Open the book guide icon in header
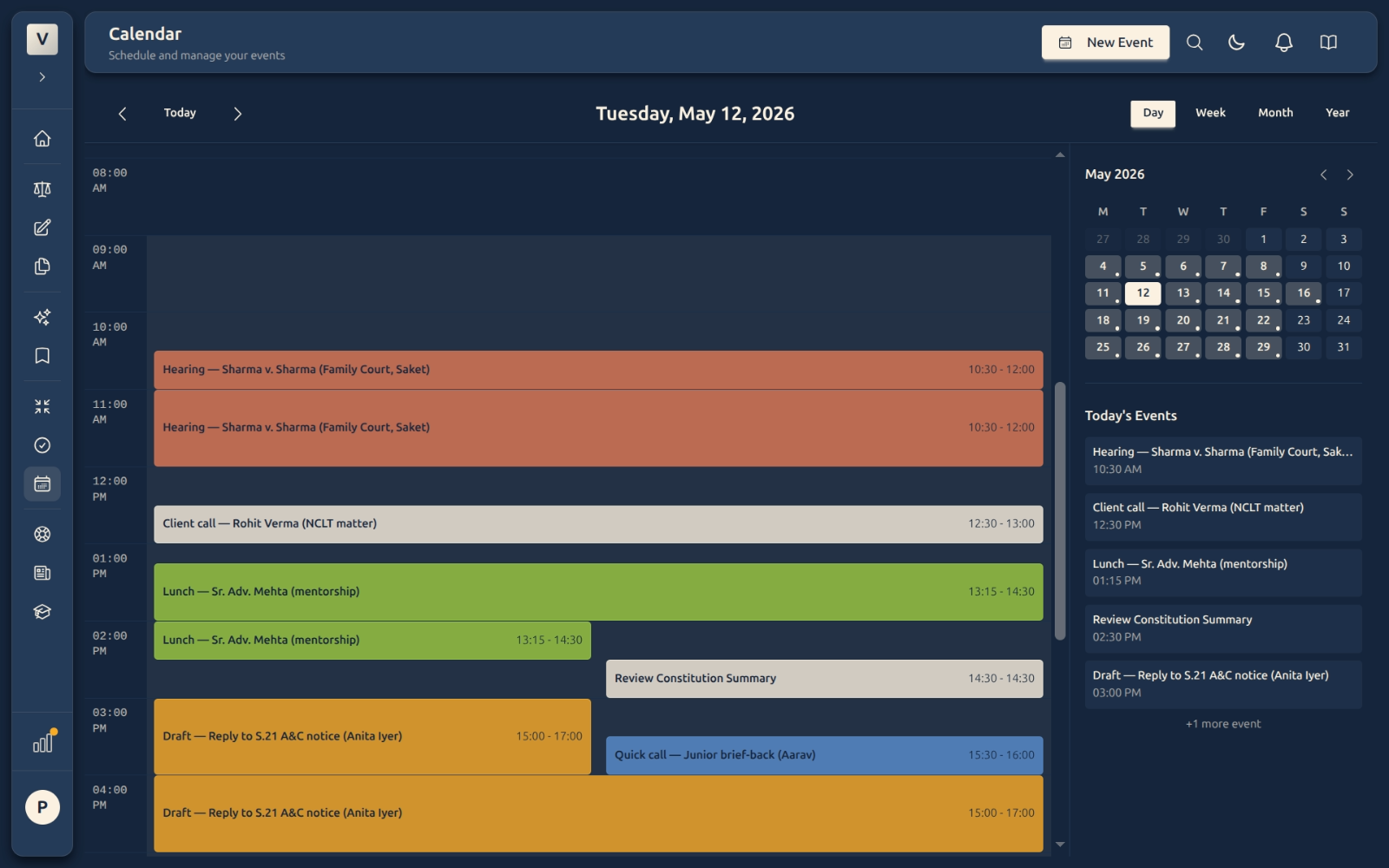 (x=1328, y=43)
